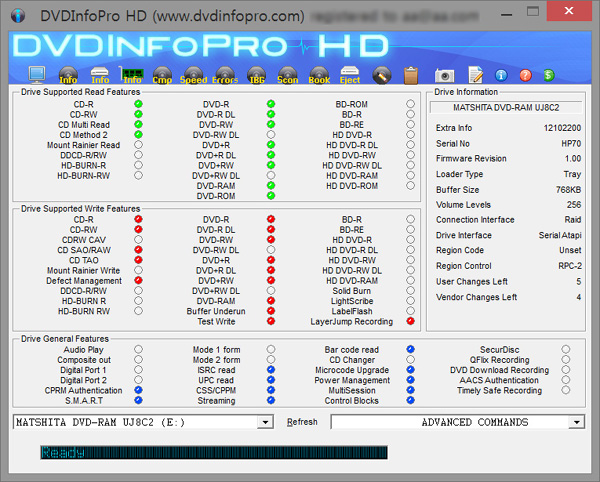This screenshot has width=600, height=482.
Task: Click the Region Control value RPC-2
Action: pos(570,266)
